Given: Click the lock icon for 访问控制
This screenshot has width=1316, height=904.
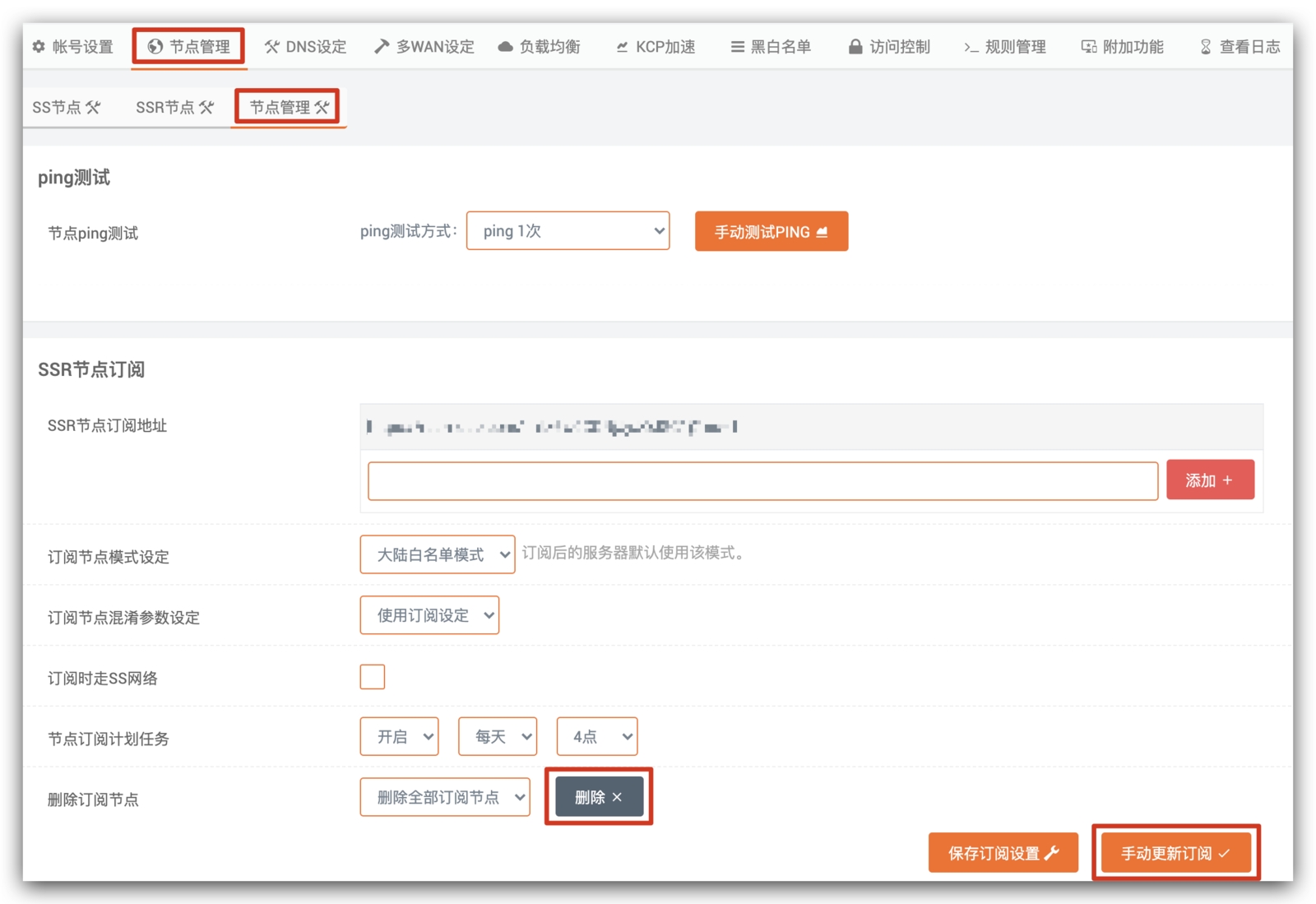Looking at the screenshot, I should 855,47.
